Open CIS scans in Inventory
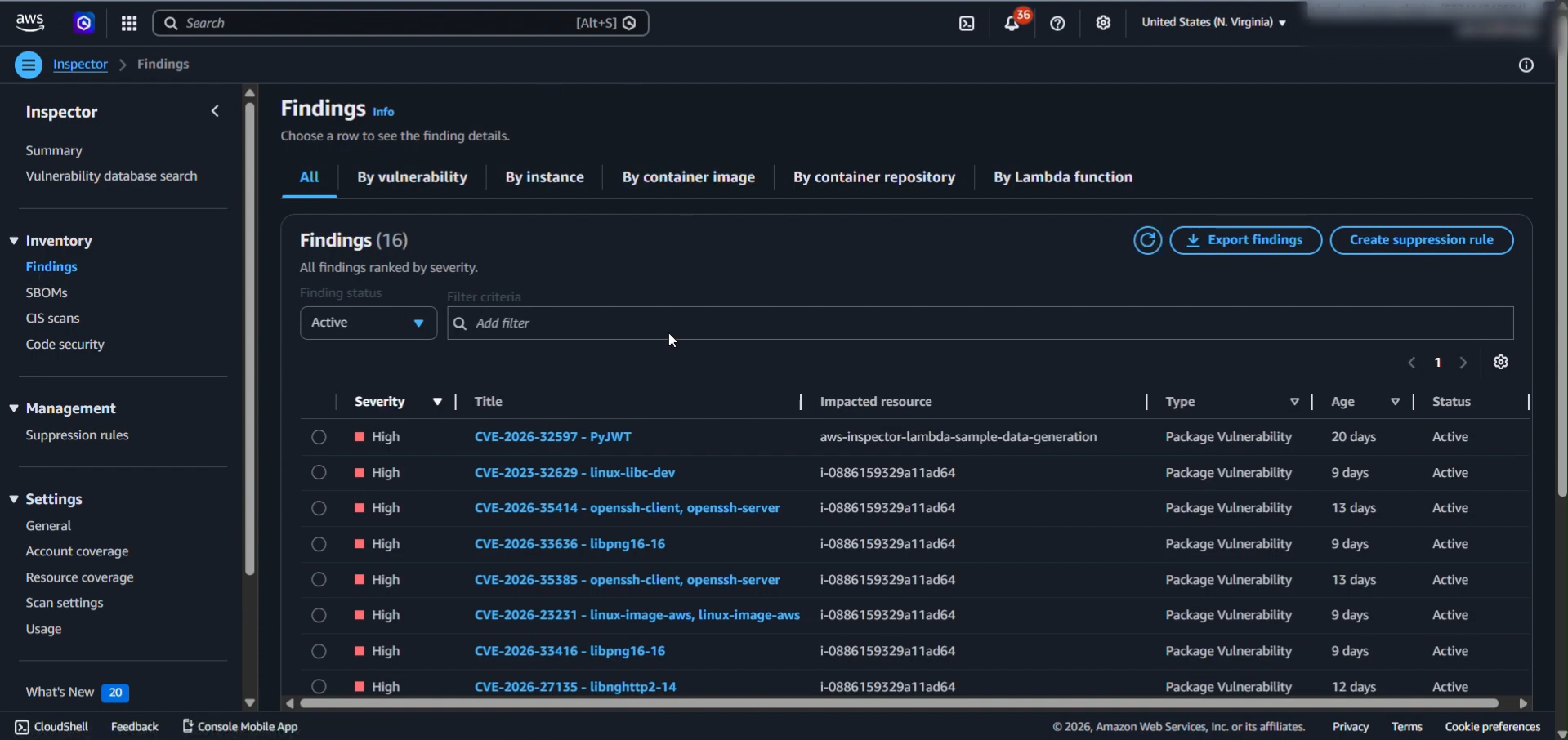Viewport: 1568px width, 740px height. 52,319
